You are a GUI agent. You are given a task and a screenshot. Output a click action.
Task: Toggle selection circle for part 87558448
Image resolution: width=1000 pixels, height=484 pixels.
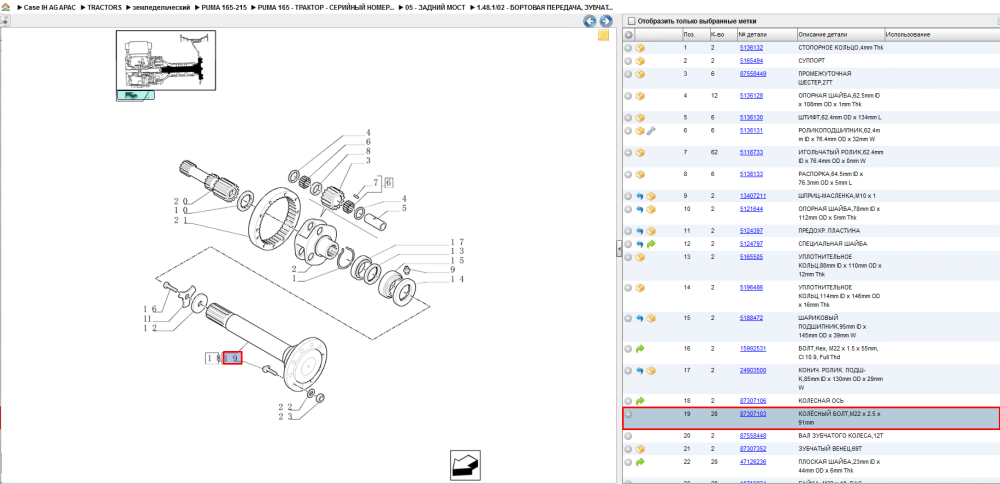[628, 436]
